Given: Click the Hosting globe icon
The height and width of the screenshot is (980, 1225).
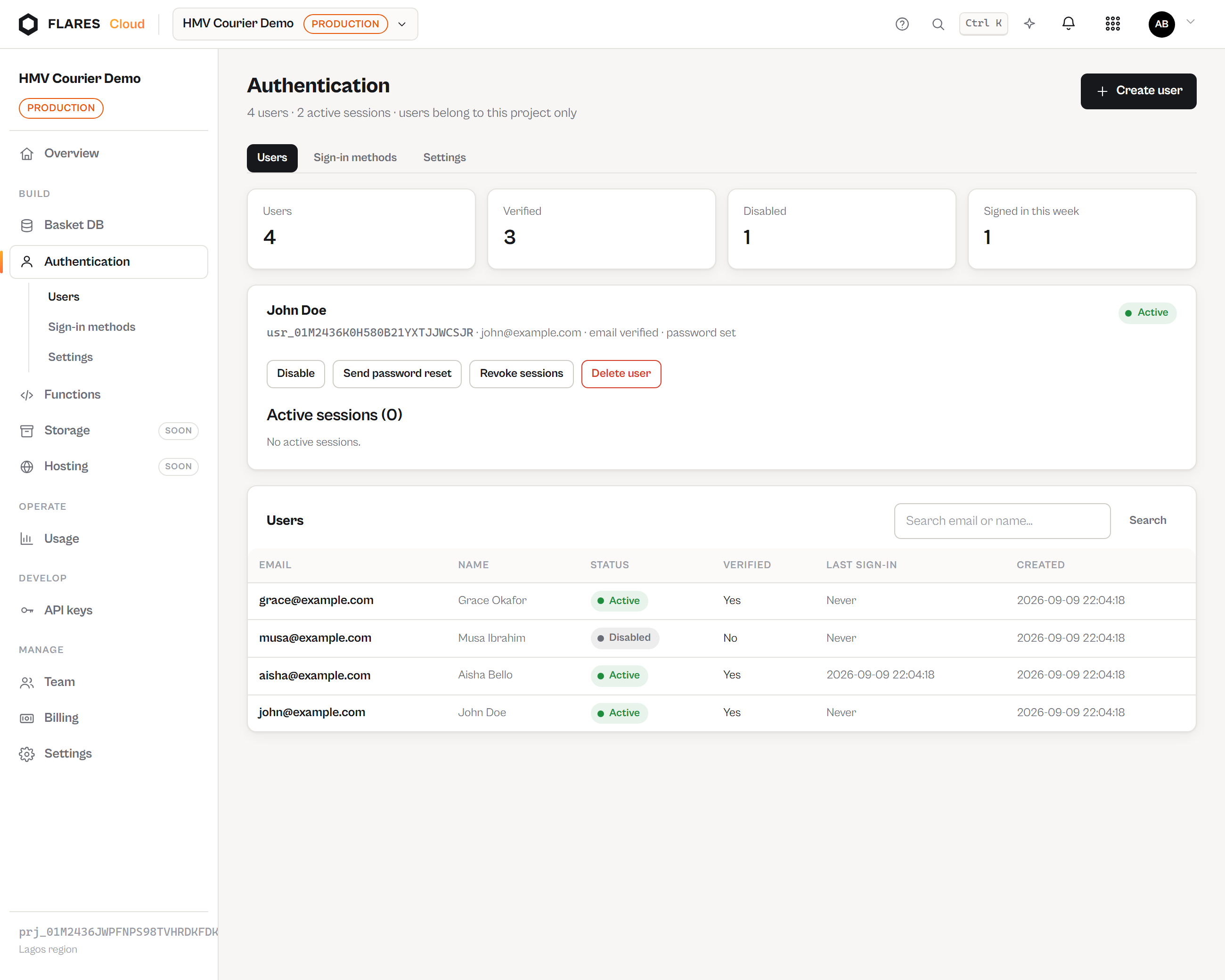Looking at the screenshot, I should pos(27,466).
